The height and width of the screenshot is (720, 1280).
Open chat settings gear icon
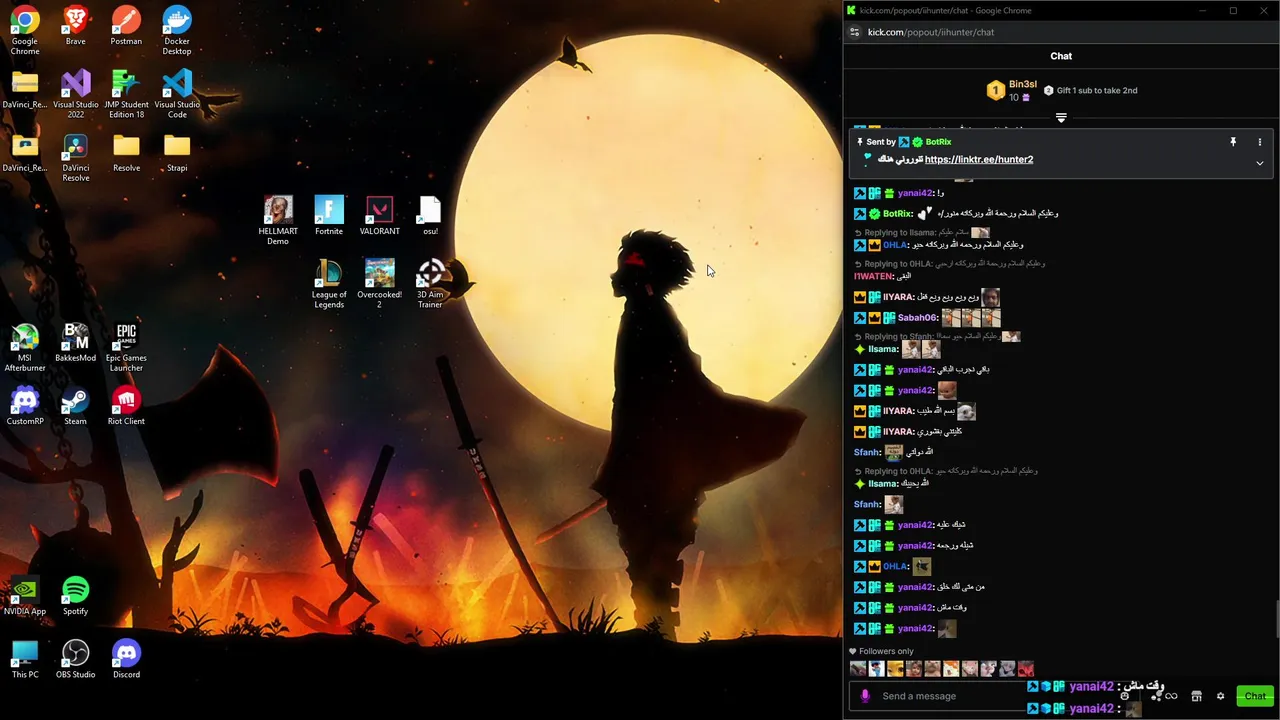1220,696
